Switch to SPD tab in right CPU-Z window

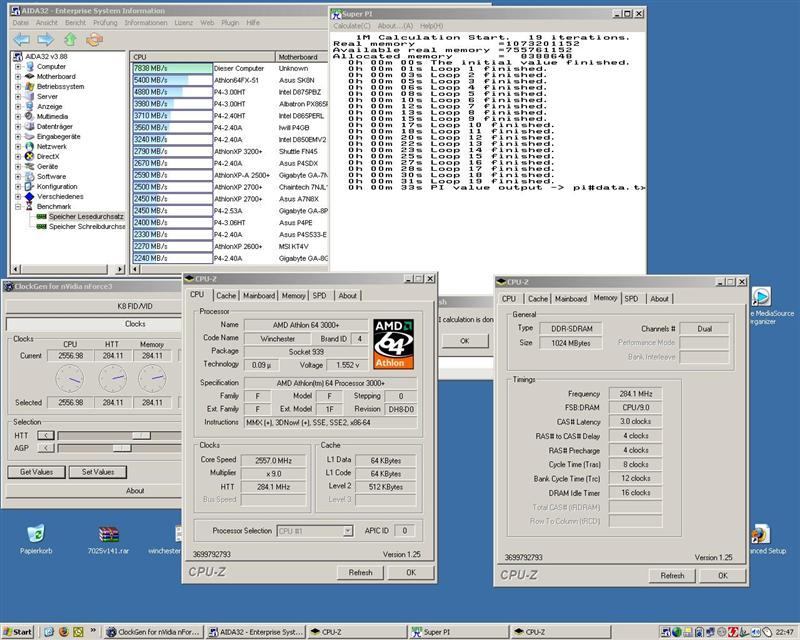tap(631, 299)
